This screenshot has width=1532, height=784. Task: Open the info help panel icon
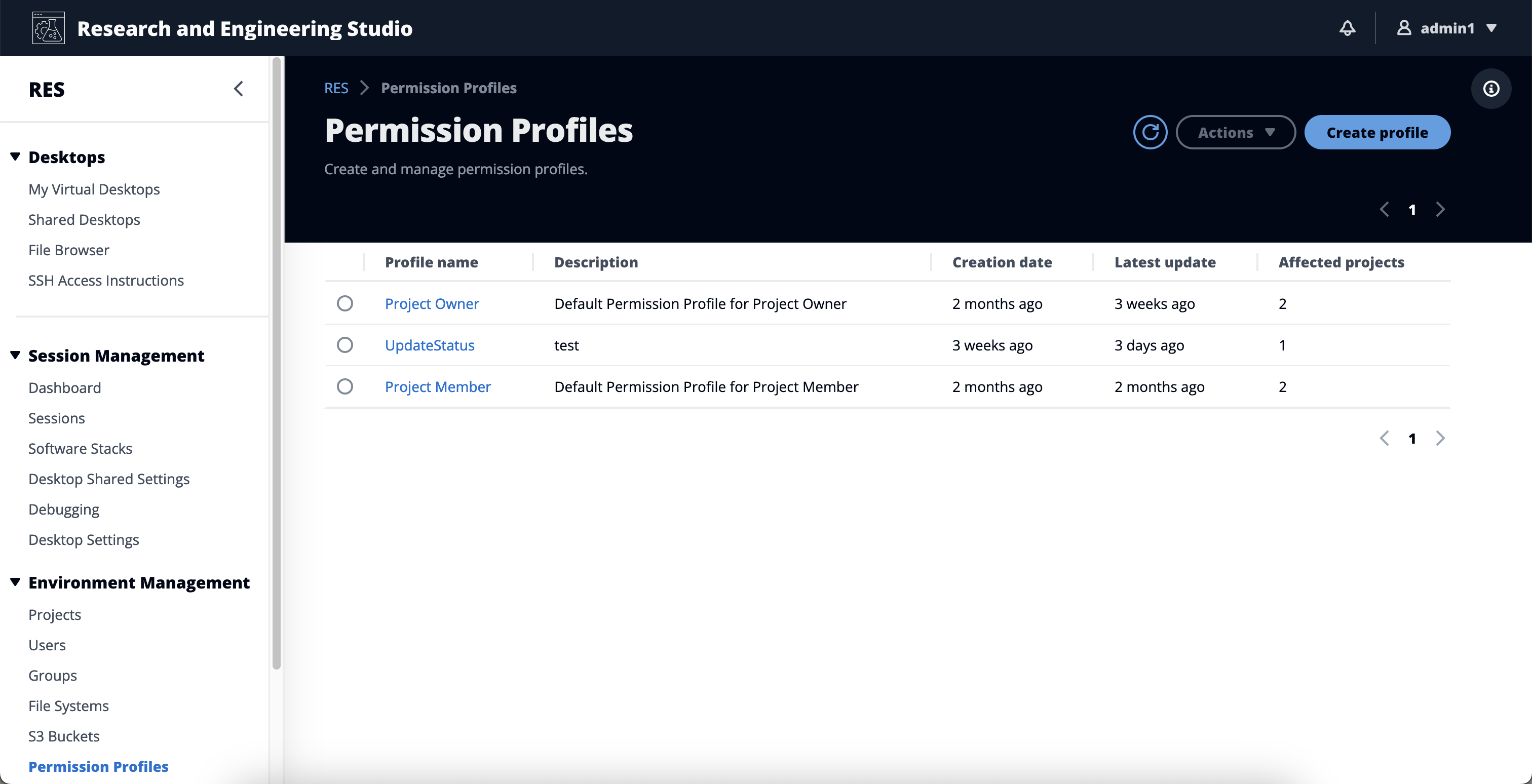click(1491, 89)
